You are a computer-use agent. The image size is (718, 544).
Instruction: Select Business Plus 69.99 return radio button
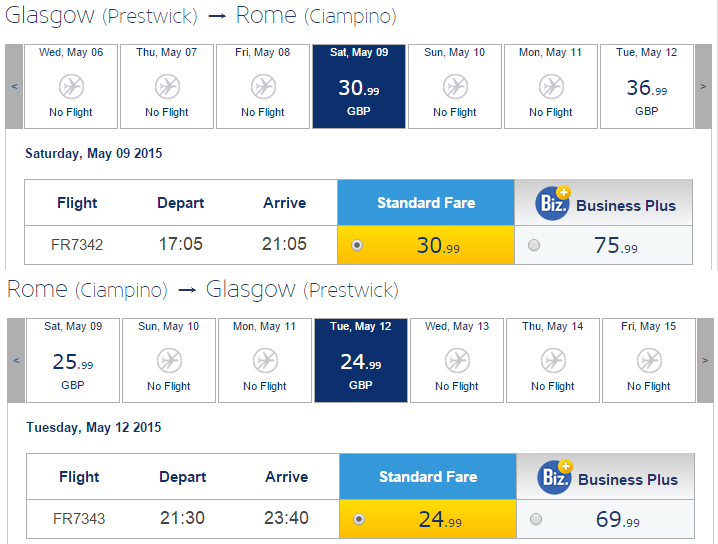pyautogui.click(x=535, y=519)
